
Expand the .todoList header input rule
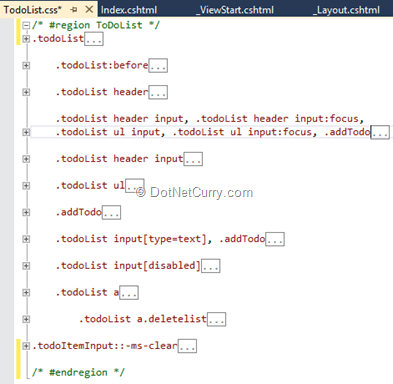[x=26, y=159]
